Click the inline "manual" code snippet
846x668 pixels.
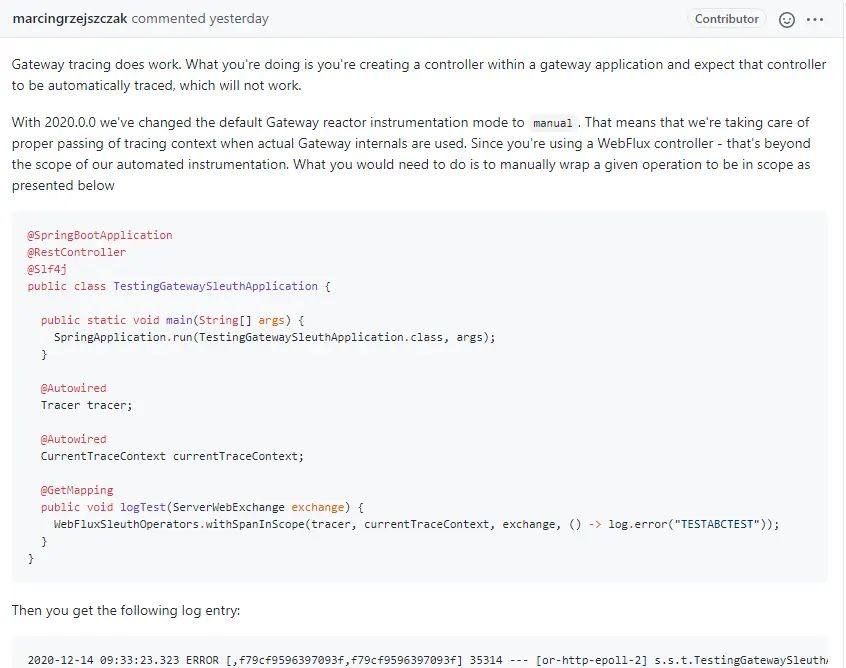coord(552,123)
